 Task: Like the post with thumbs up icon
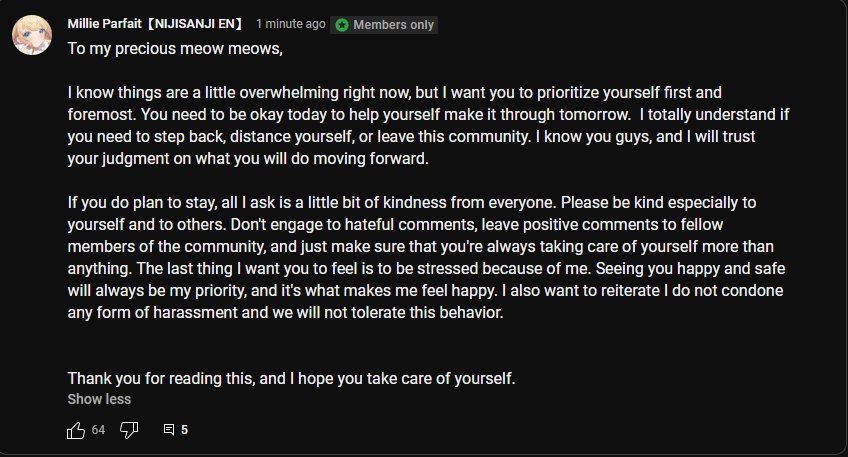[x=76, y=430]
